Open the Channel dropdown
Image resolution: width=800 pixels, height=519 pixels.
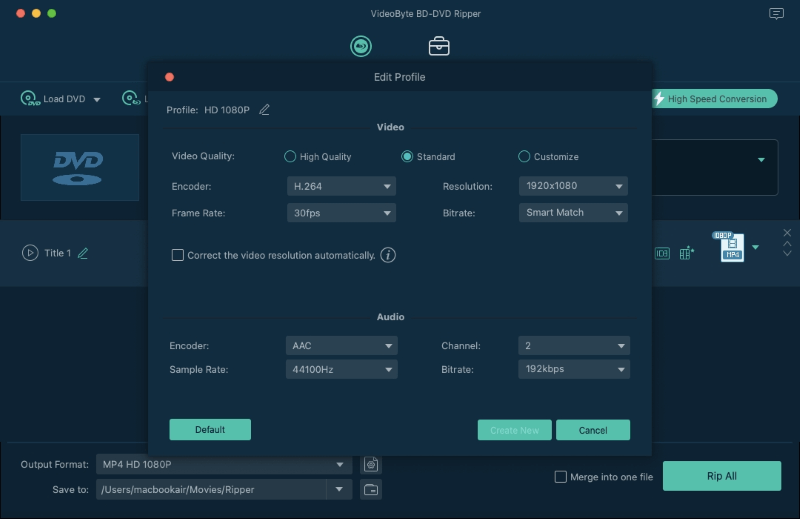pos(574,345)
